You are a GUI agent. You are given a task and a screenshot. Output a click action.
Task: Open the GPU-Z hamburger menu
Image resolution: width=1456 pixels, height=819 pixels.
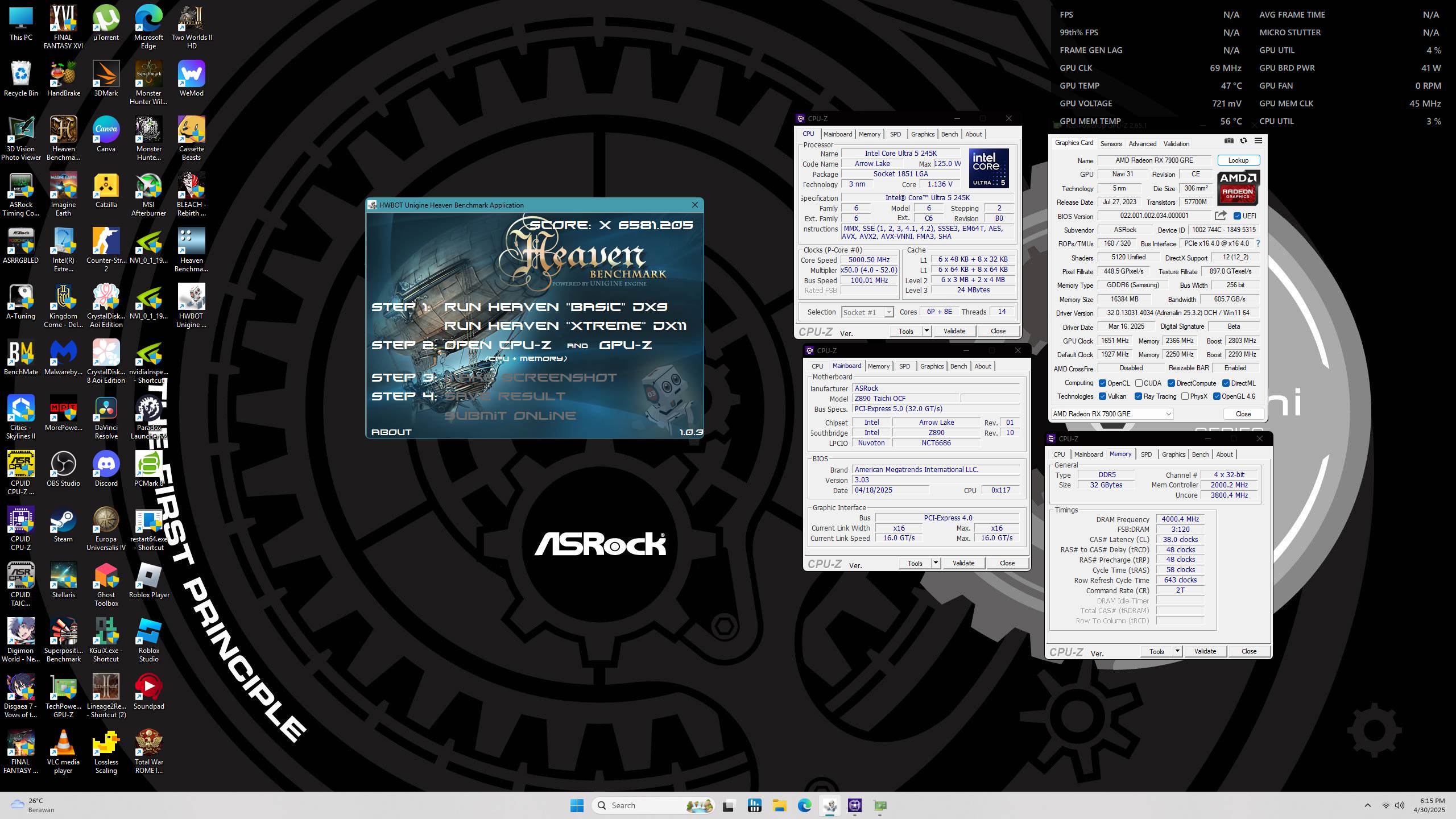1258,140
